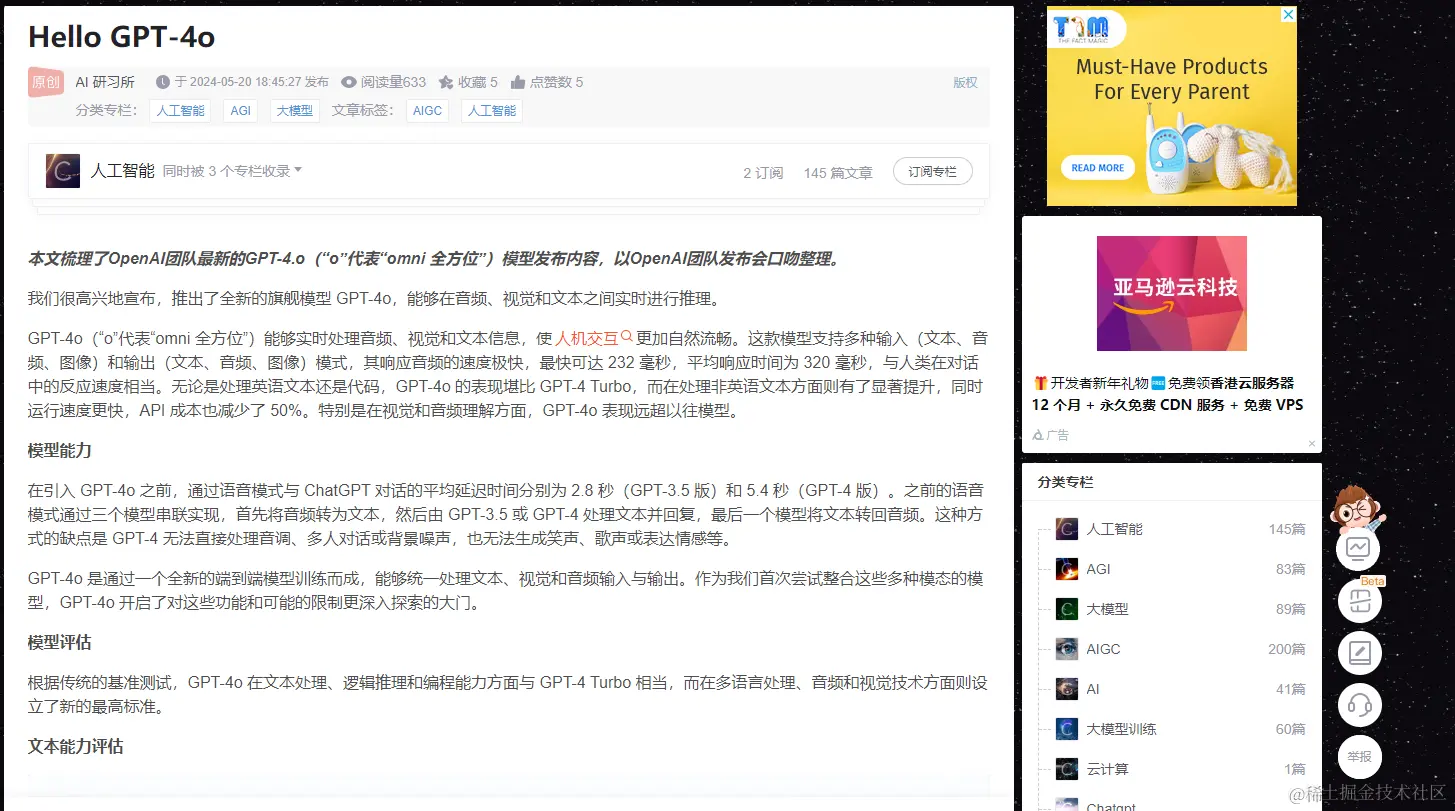This screenshot has width=1455, height=811.
Task: Select the 人工智能 tag in the 分类专栏 row
Action: coord(180,111)
